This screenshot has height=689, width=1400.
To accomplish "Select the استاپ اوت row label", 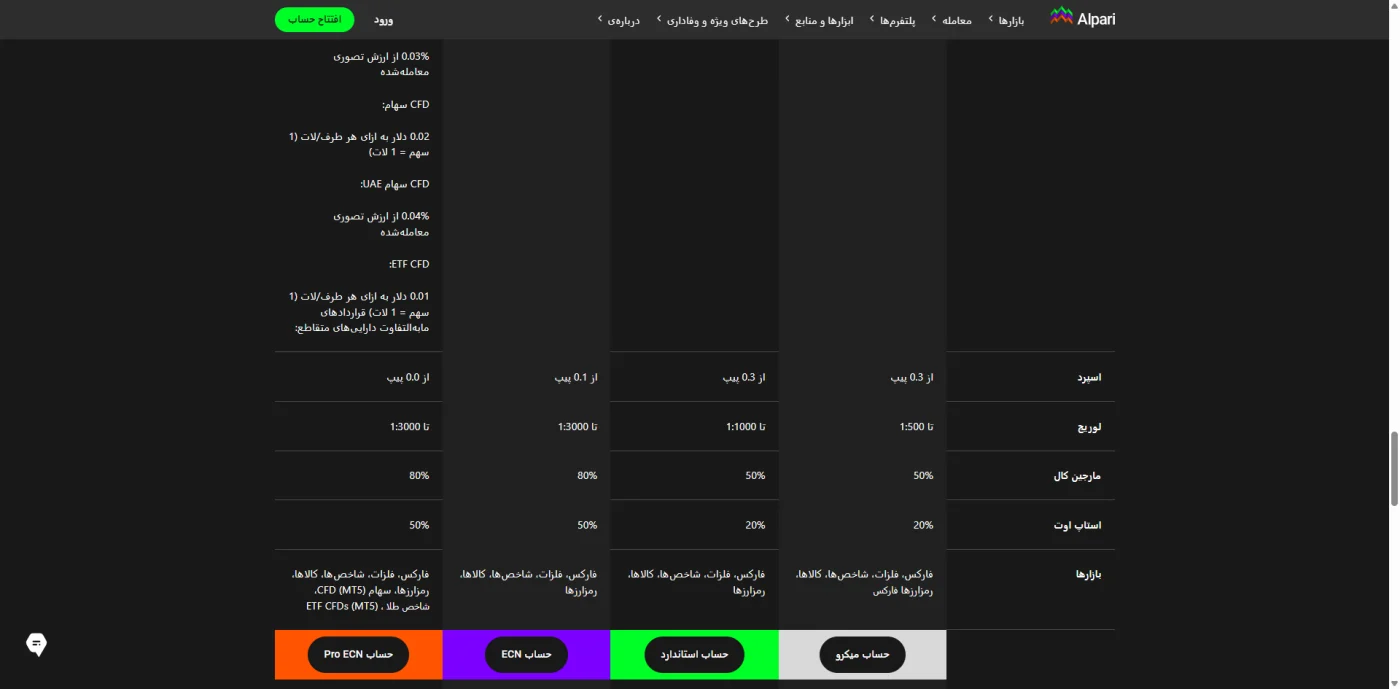I will (1077, 525).
